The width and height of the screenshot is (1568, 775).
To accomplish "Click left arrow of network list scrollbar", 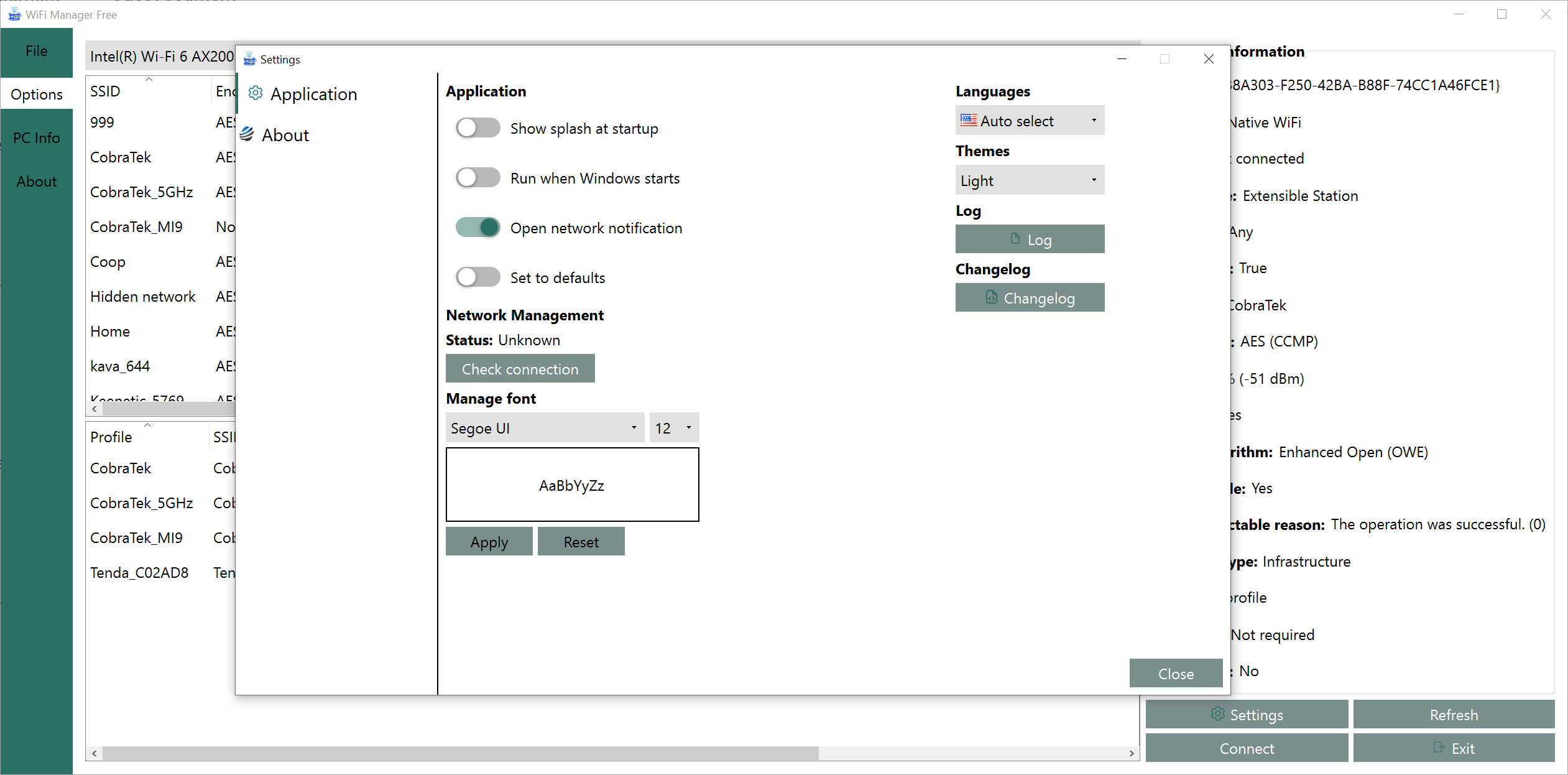I will [x=94, y=409].
